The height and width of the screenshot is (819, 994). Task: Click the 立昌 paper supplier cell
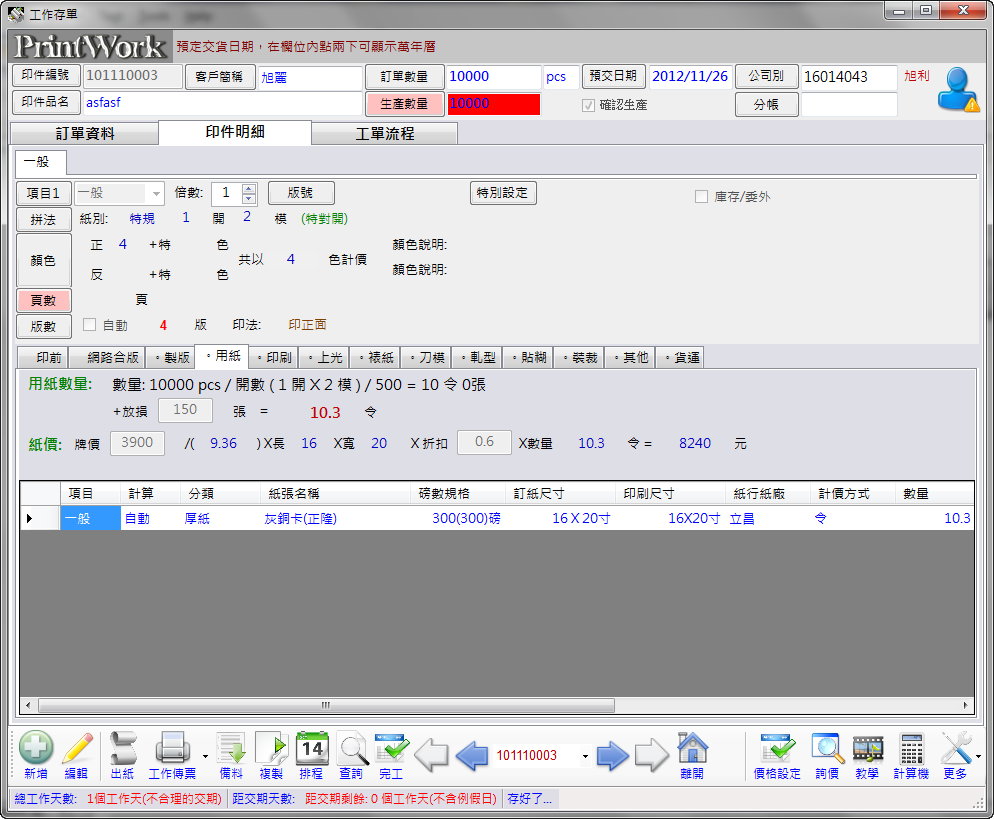(768, 519)
